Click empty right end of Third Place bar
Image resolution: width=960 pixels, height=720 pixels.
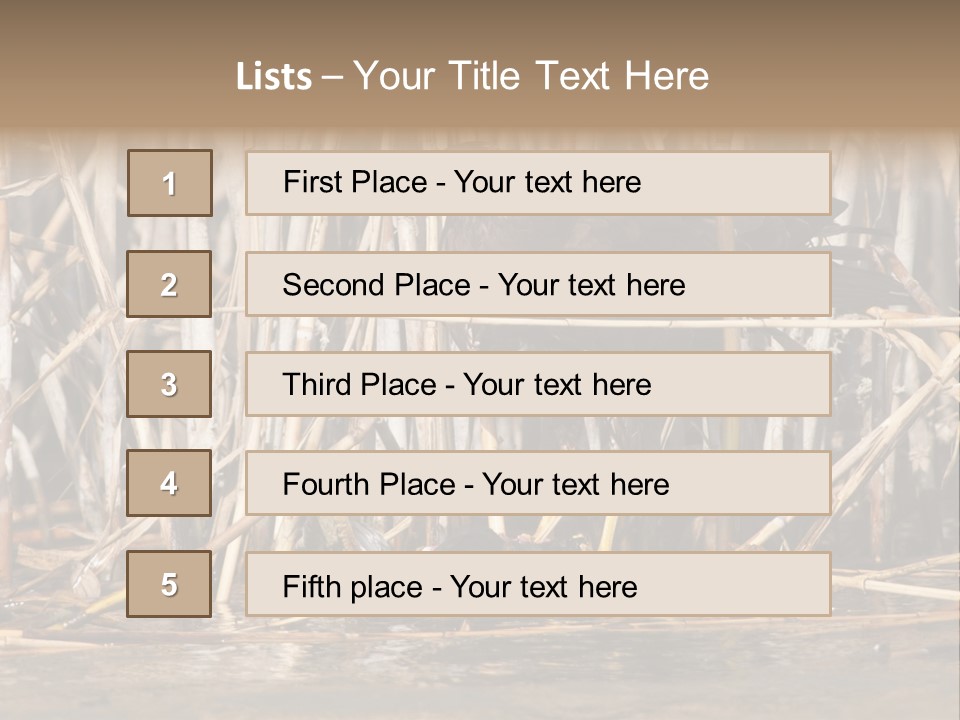point(760,384)
